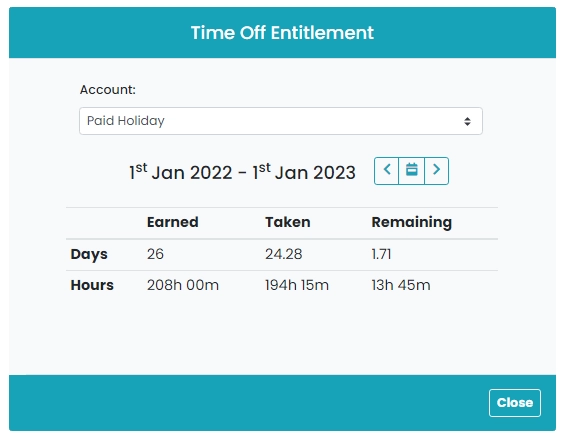This screenshot has height=439, width=565.
Task: Select the Remaining column header
Action: (x=411, y=222)
